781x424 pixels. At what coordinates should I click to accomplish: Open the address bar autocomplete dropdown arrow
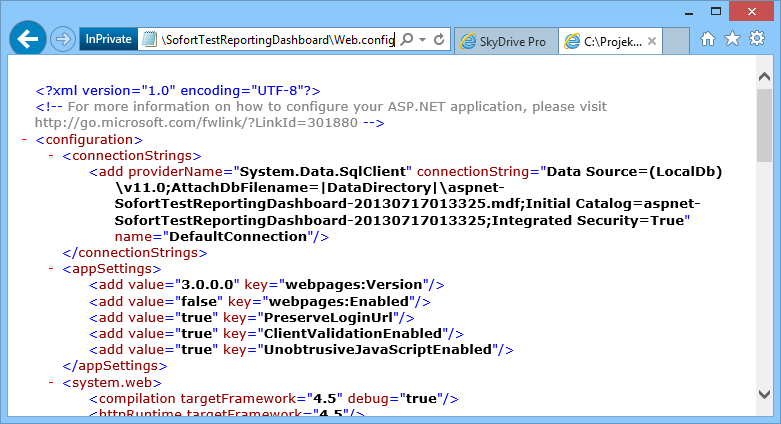point(424,40)
